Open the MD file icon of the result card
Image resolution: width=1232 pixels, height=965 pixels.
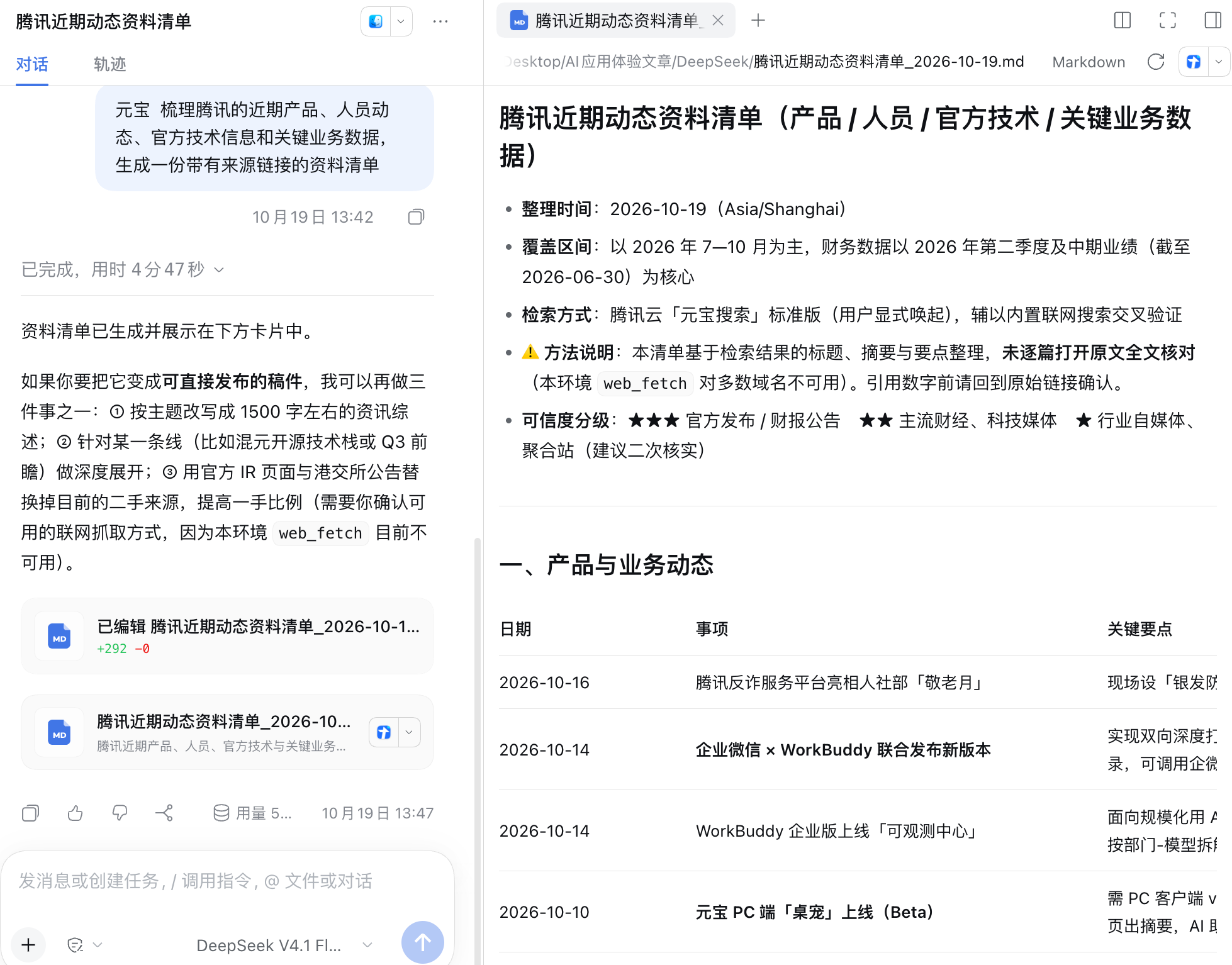click(59, 732)
